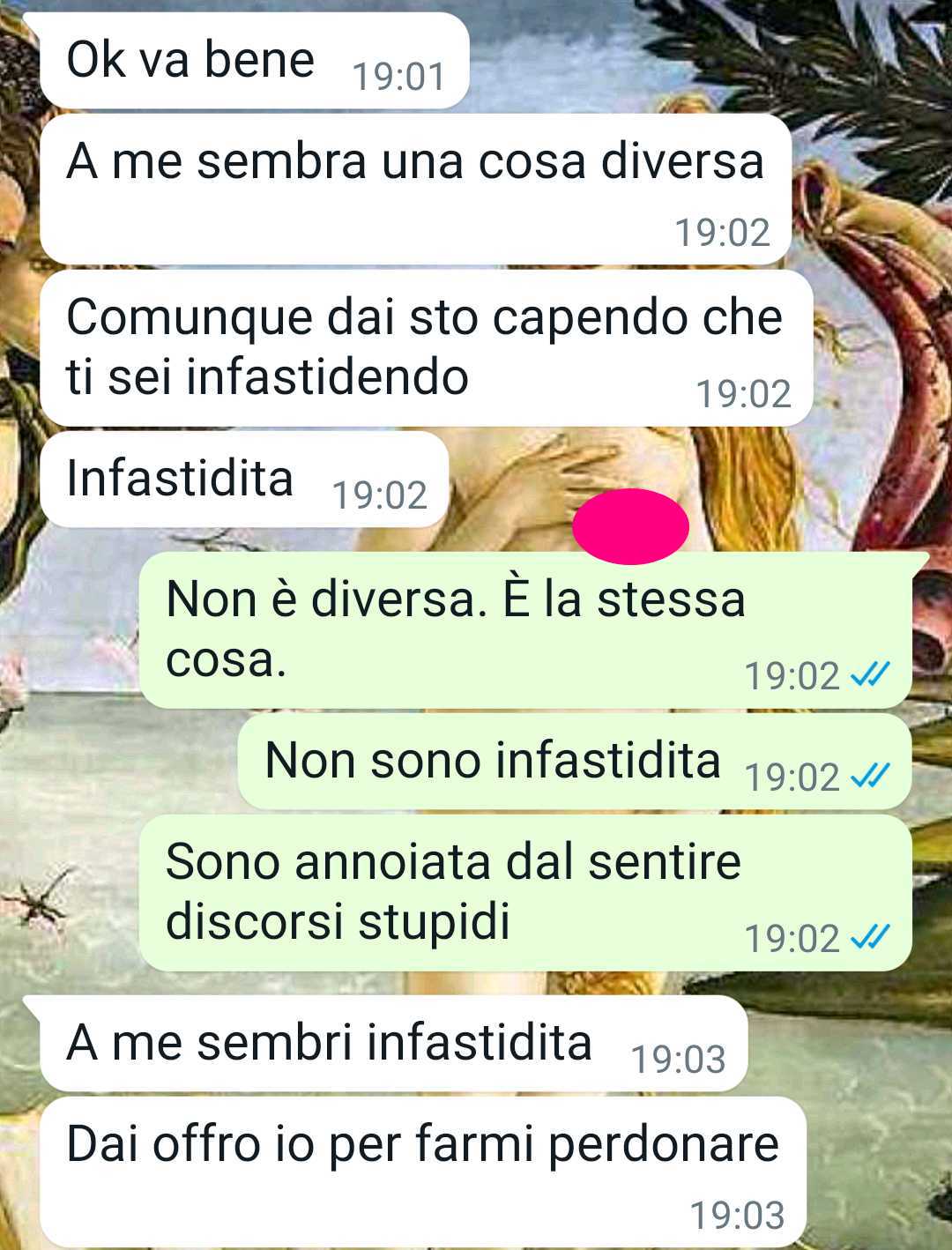Viewport: 952px width, 1250px height.
Task: Click the 19:02 timestamp next to "ti sei infastidendo"
Action: (x=744, y=394)
